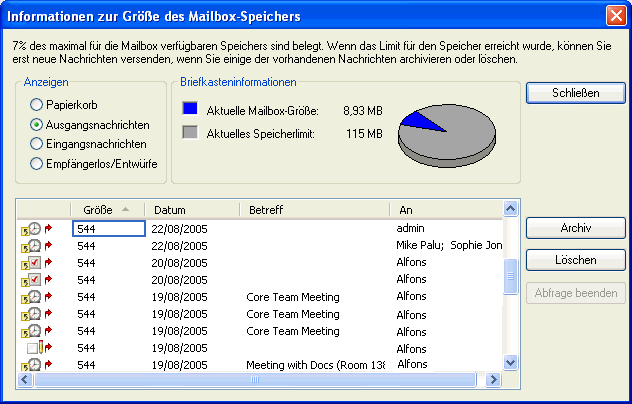Click the clock icon in the topmost Core Team Meeting row
Viewport: 632px width, 404px height.
[31, 297]
